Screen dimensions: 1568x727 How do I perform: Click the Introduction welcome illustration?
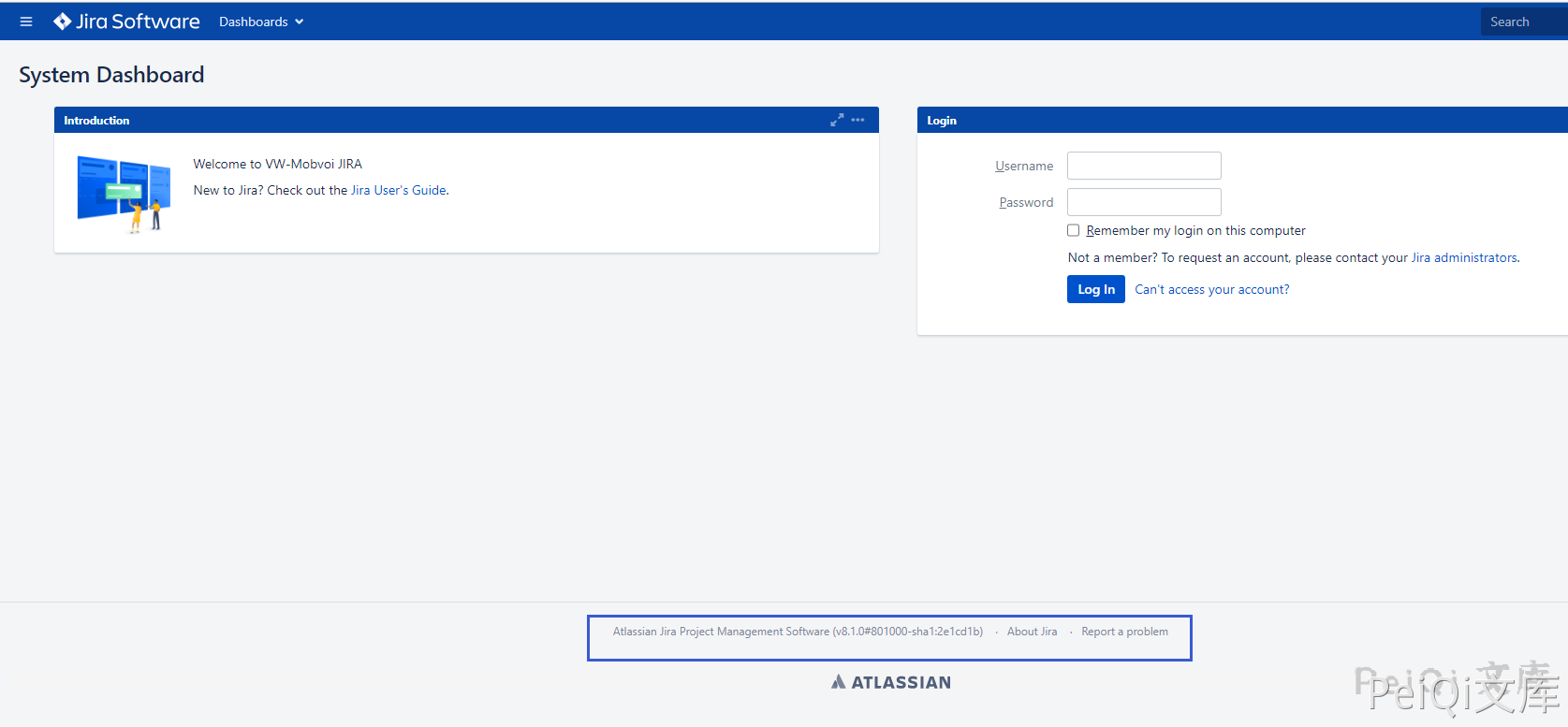pyautogui.click(x=124, y=194)
